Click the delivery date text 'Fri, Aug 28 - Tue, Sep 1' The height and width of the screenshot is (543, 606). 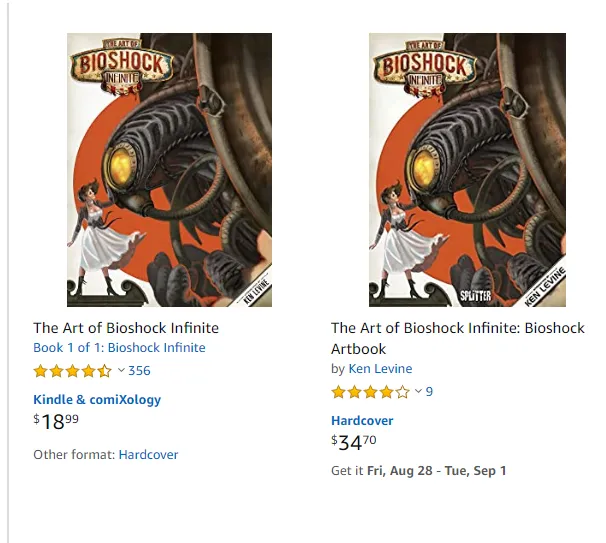coord(436,471)
